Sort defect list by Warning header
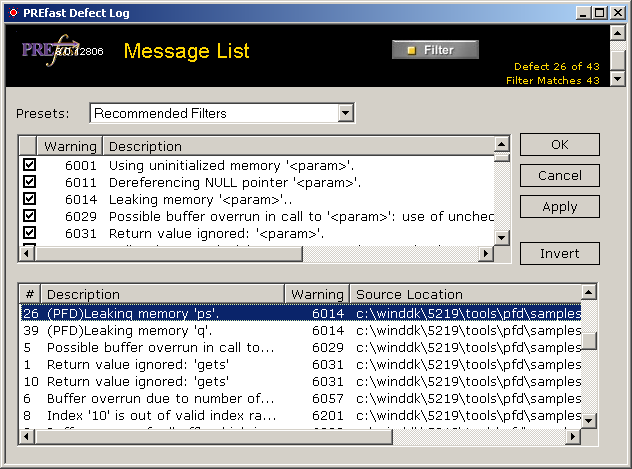 [x=317, y=294]
